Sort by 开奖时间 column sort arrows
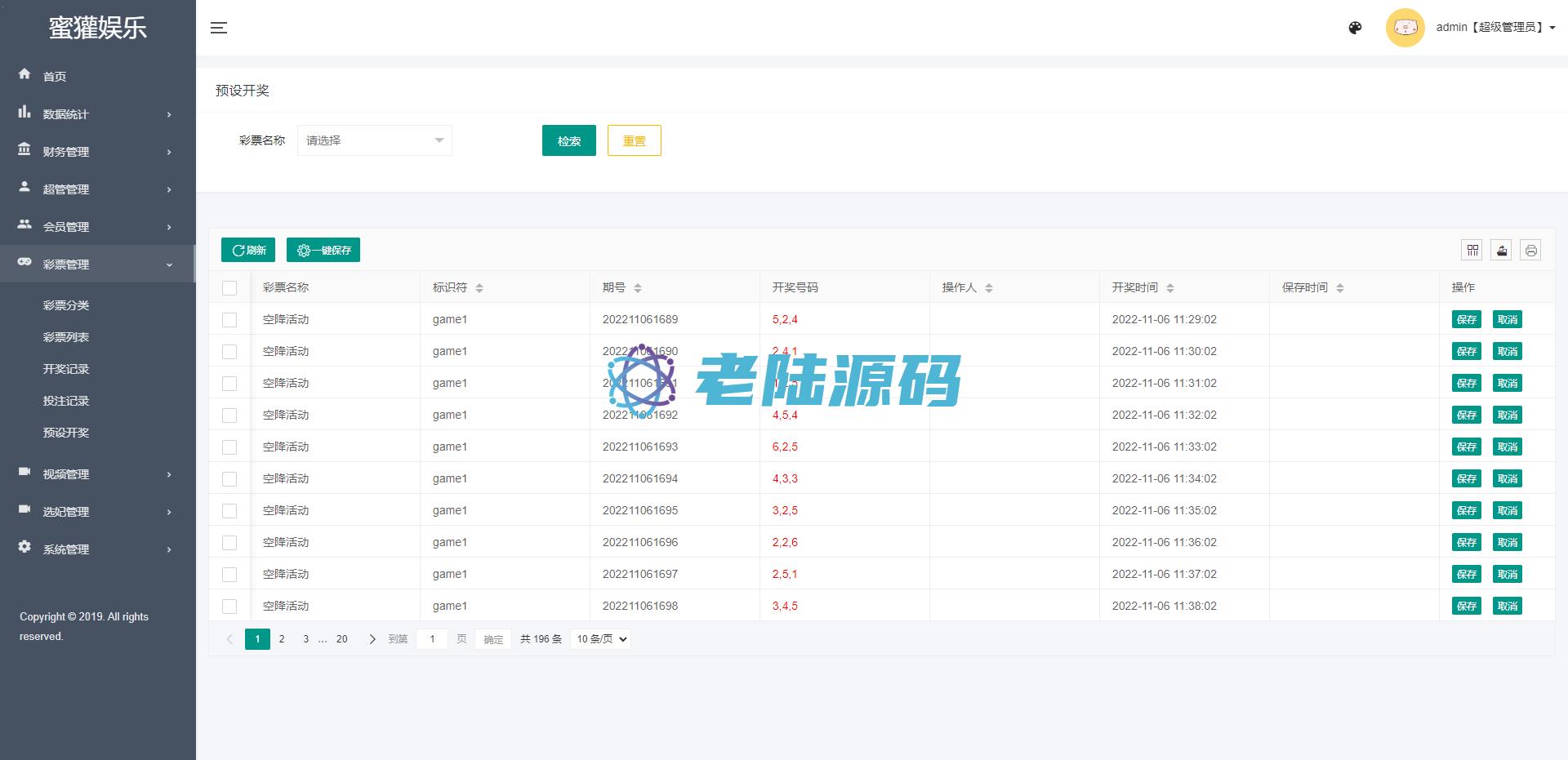 1170,288
